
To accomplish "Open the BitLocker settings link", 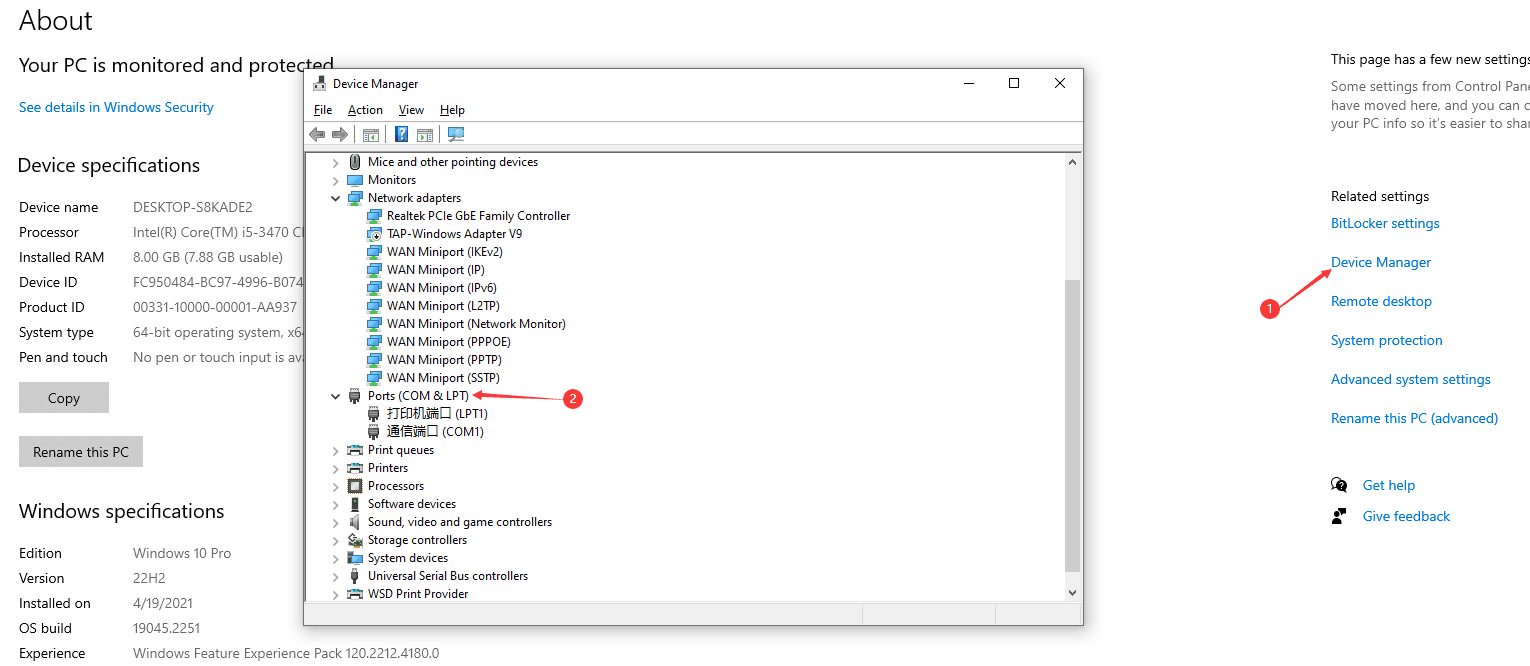I will (x=1385, y=224).
